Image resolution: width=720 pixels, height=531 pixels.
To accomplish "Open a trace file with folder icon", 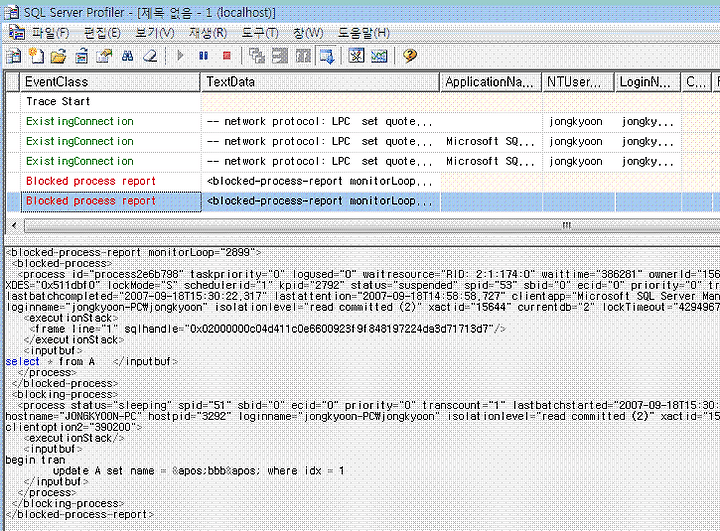I will coord(58,56).
